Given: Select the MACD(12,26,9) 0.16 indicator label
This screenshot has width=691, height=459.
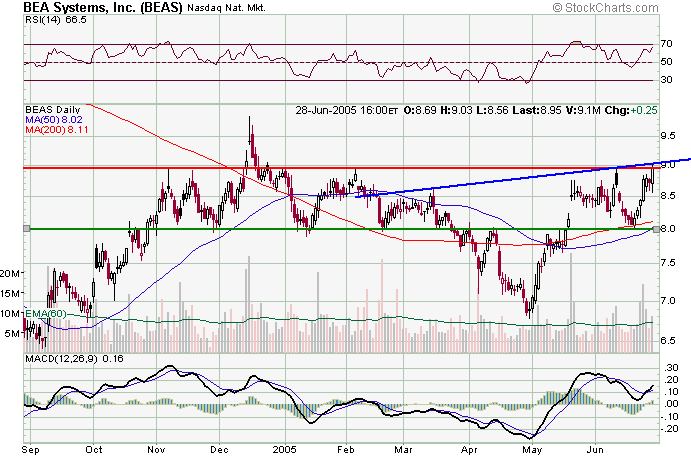Looking at the screenshot, I should point(74,359).
